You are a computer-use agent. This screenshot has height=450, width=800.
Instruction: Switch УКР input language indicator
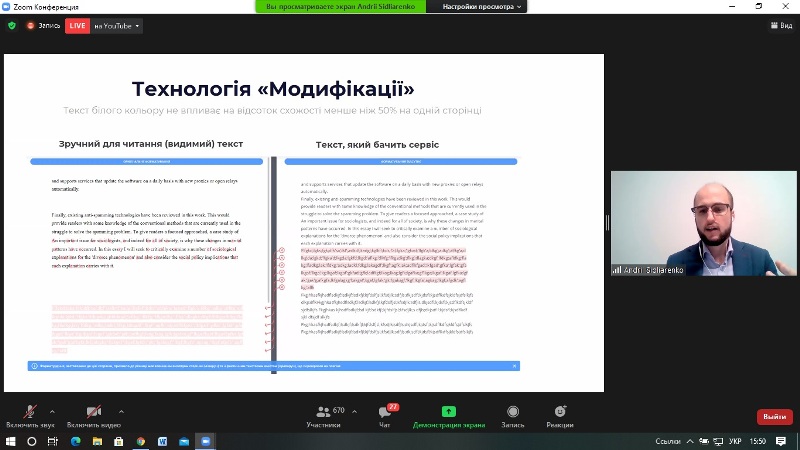coord(735,441)
